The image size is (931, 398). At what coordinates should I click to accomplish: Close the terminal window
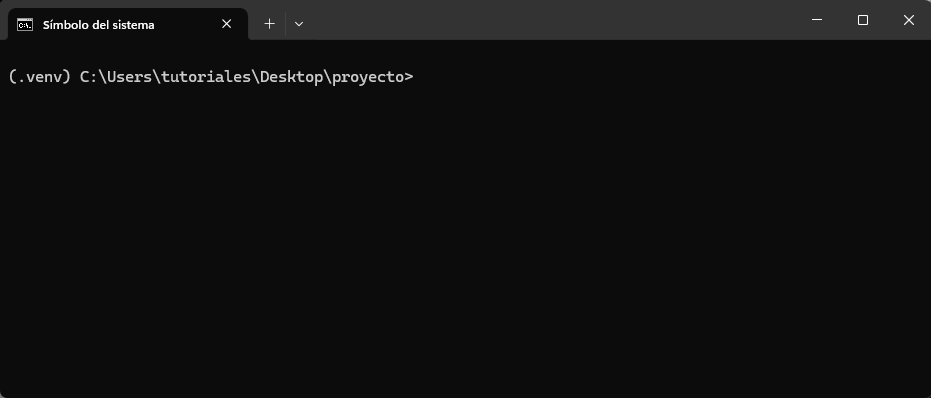point(908,20)
